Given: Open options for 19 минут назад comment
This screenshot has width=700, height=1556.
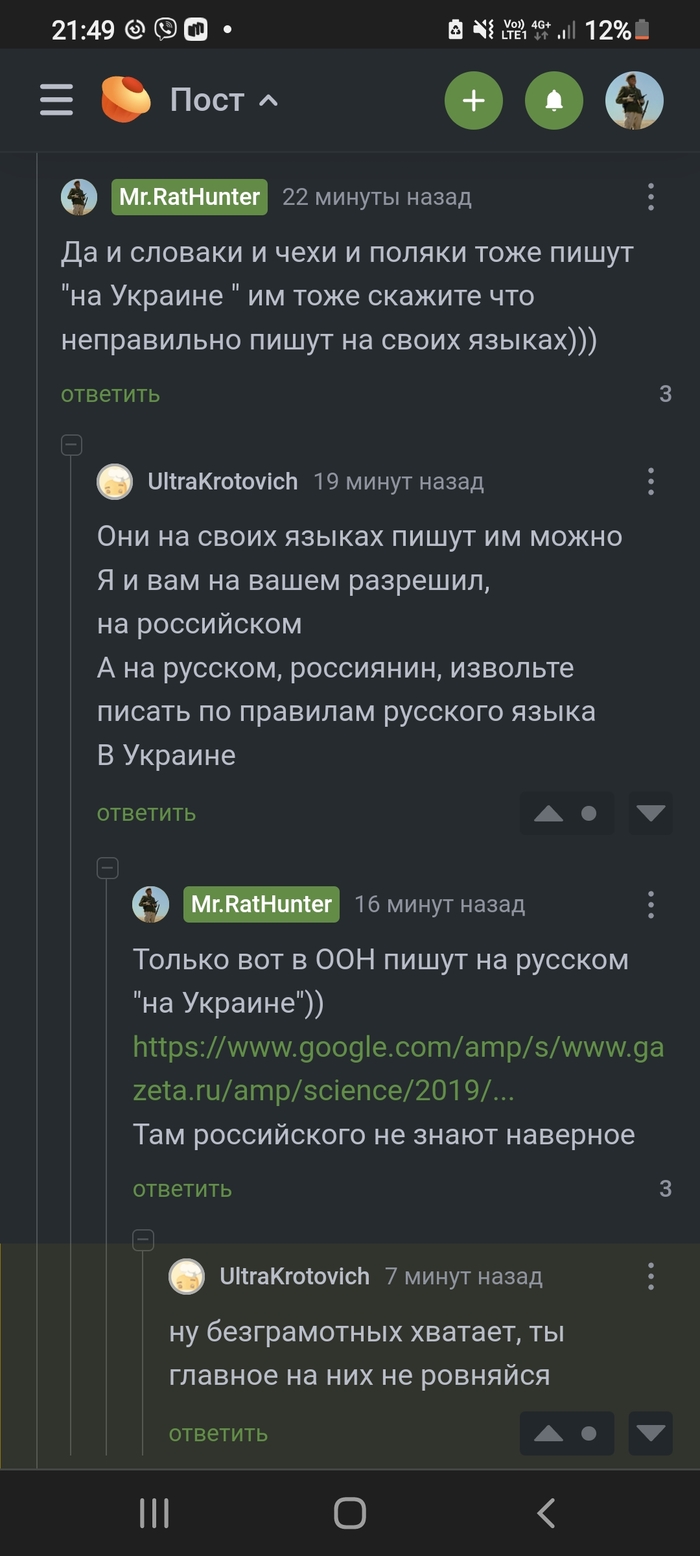Looking at the screenshot, I should coord(651,482).
